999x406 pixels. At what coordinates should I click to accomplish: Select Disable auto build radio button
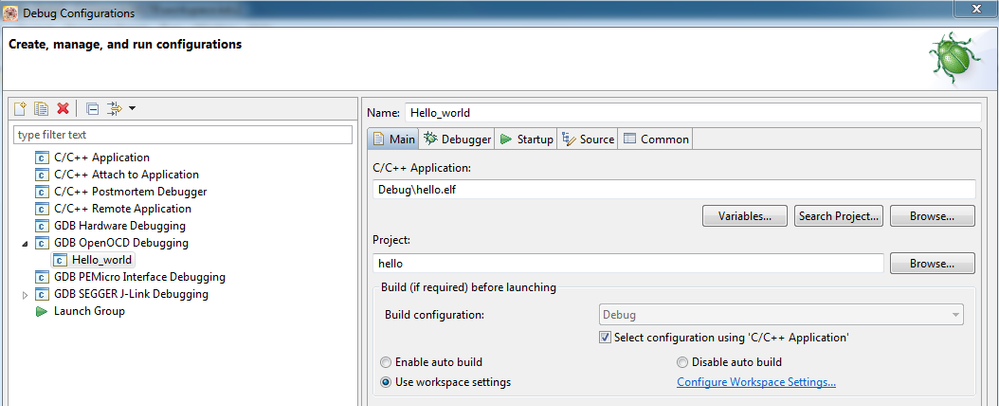(x=682, y=362)
